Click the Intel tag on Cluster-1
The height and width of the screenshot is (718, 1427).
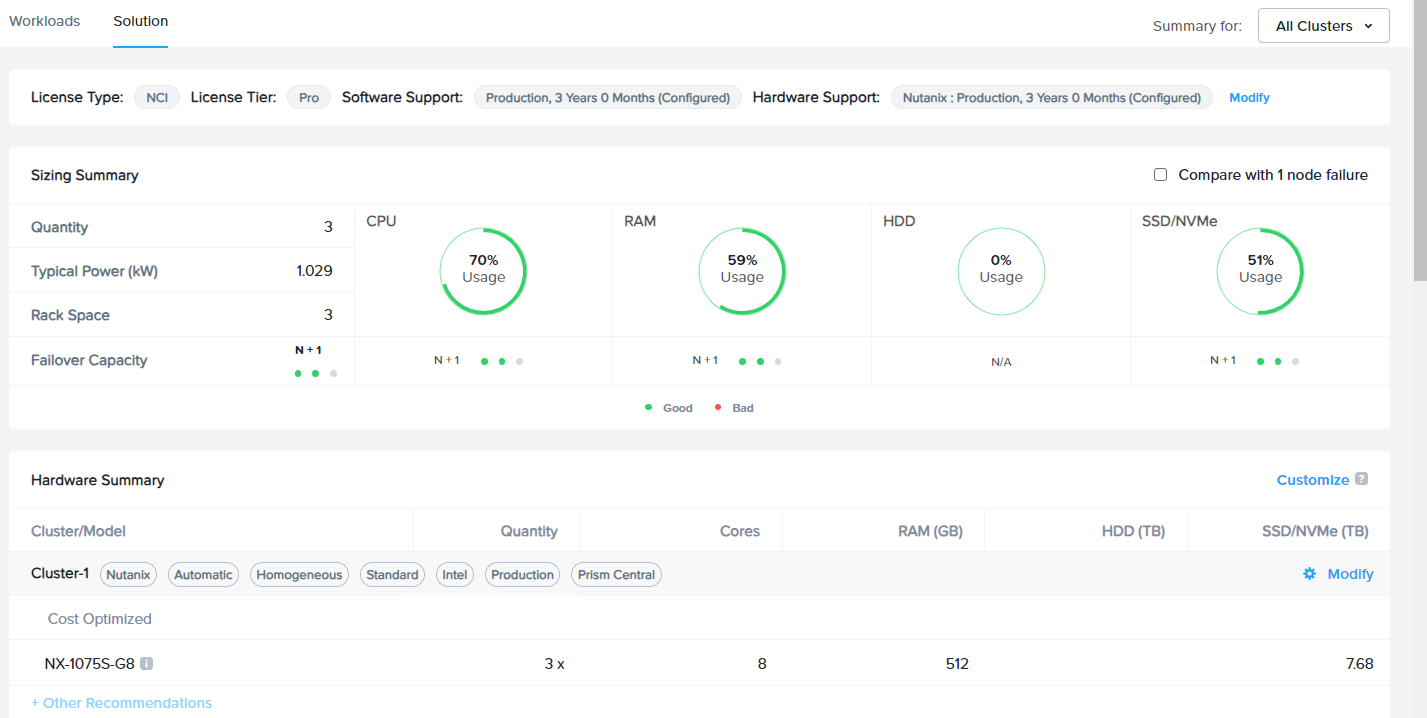tap(454, 574)
